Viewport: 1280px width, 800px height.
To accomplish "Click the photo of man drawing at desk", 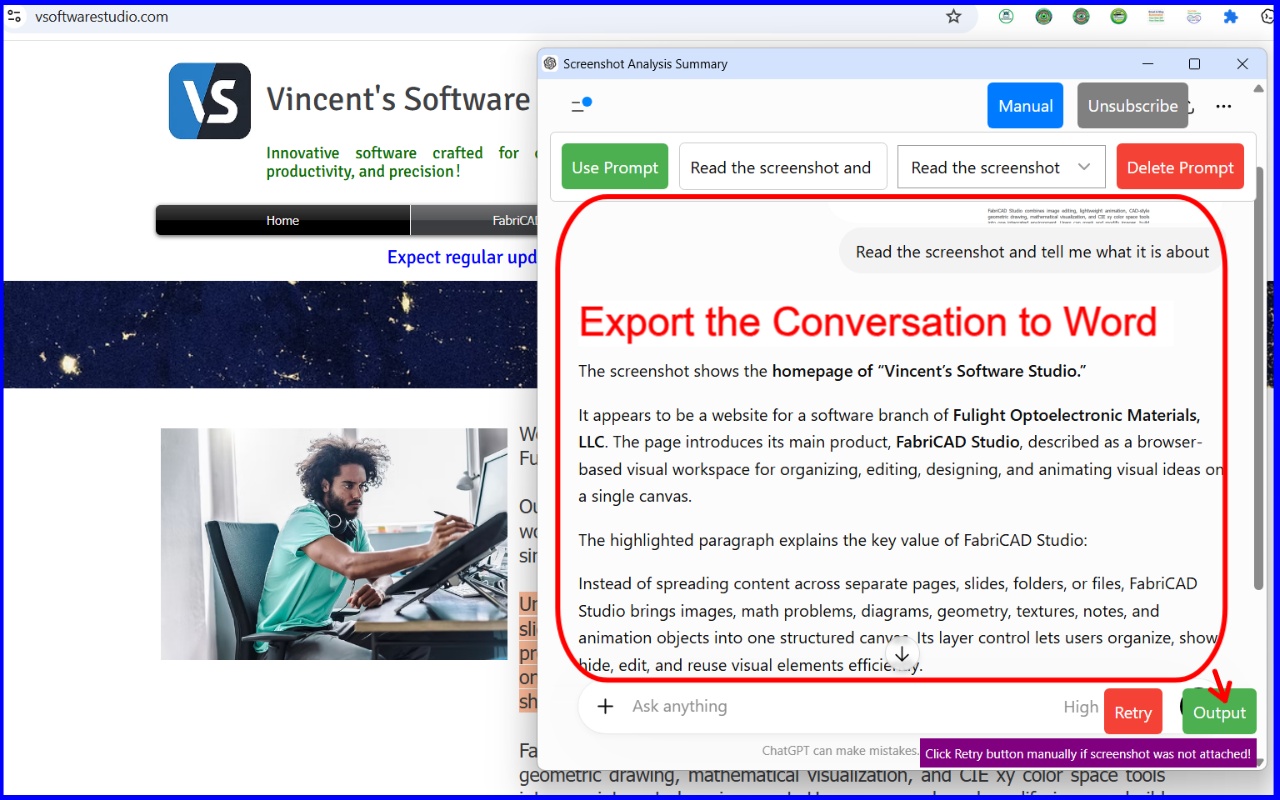I will click(x=334, y=544).
